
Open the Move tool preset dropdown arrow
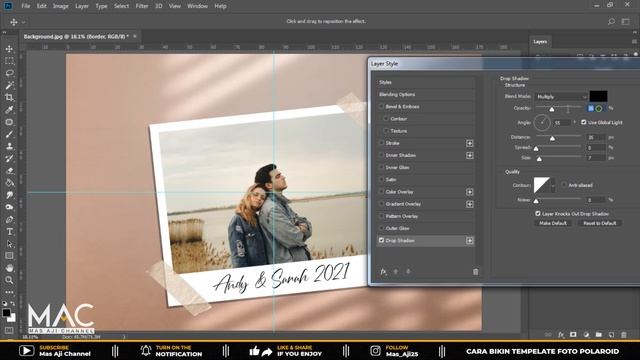click(x=23, y=22)
